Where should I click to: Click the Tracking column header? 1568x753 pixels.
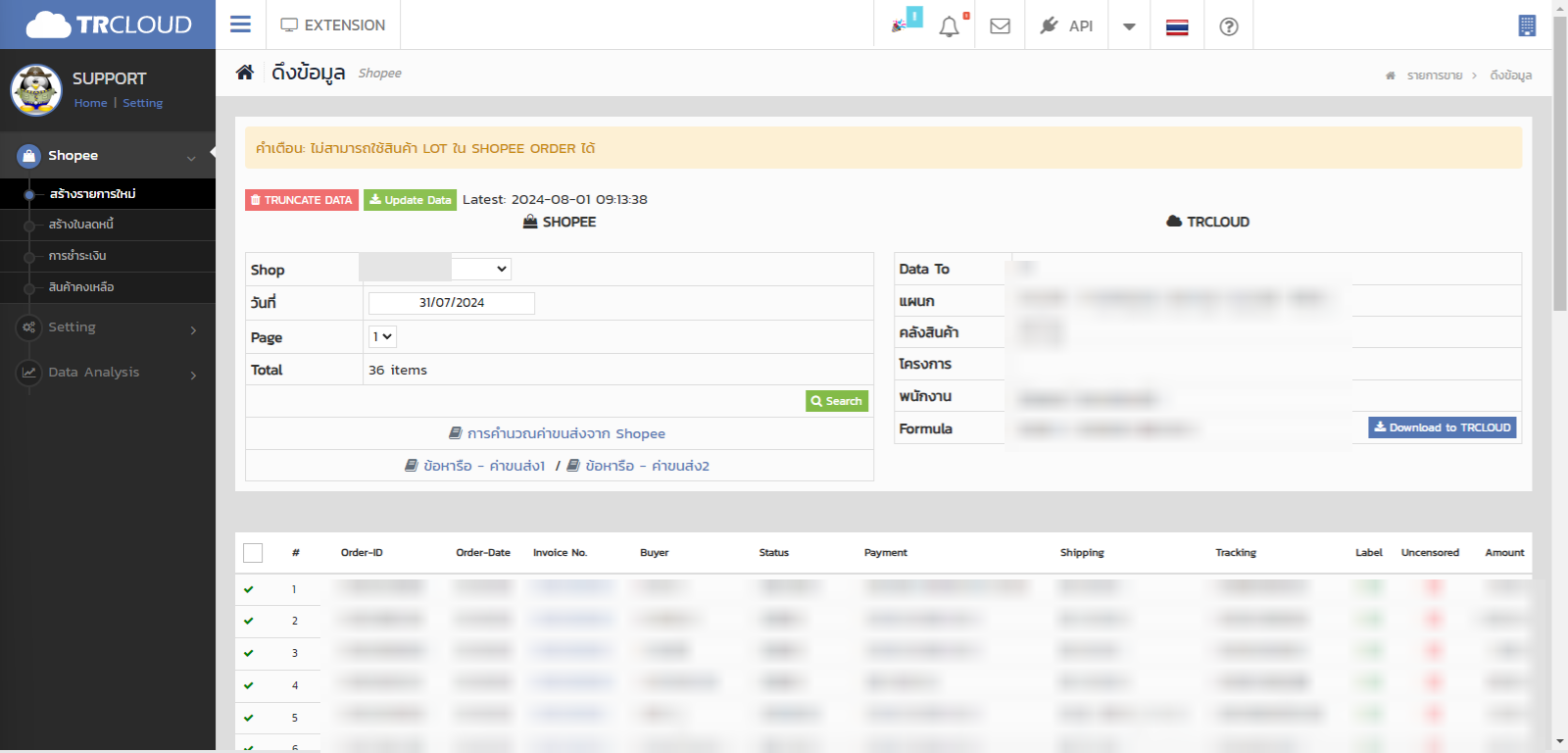(x=1236, y=553)
